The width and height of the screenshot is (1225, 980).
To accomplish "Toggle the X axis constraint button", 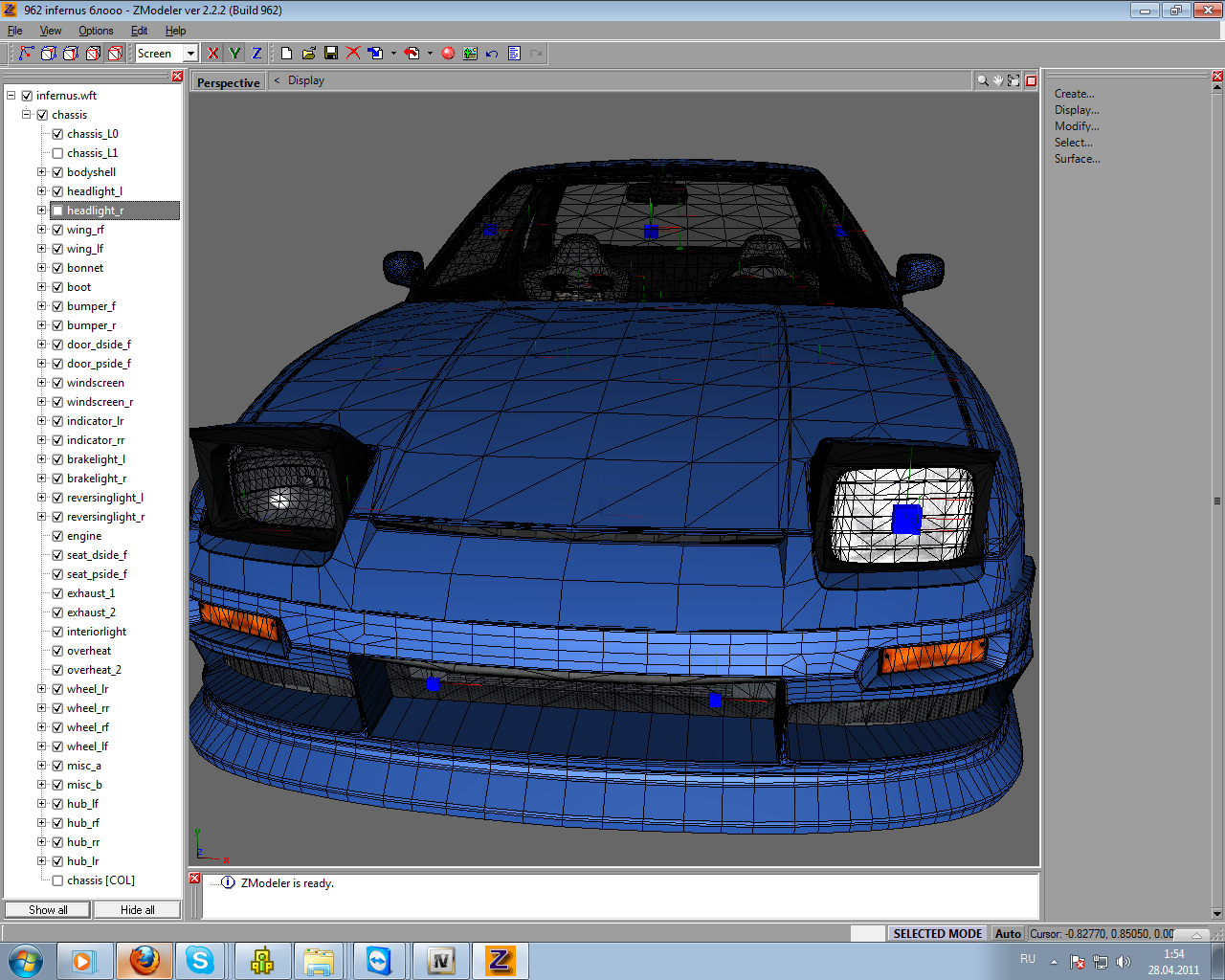I will point(212,54).
